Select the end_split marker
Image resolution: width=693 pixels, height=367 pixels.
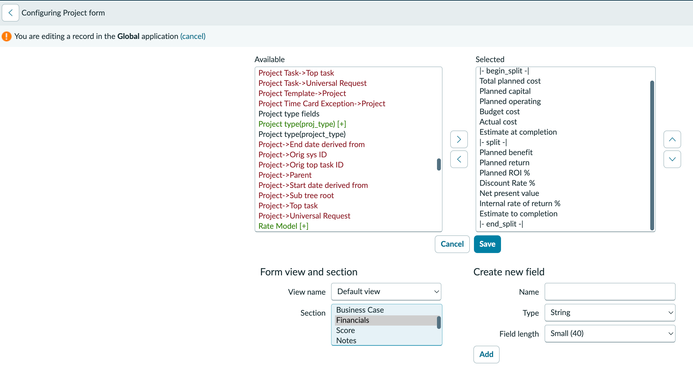pos(501,224)
